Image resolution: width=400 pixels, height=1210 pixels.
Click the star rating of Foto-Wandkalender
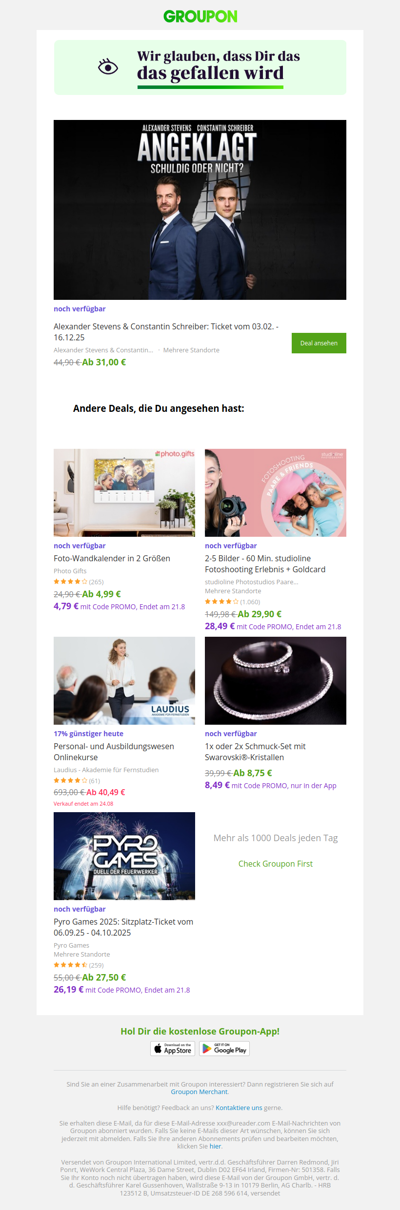70,581
